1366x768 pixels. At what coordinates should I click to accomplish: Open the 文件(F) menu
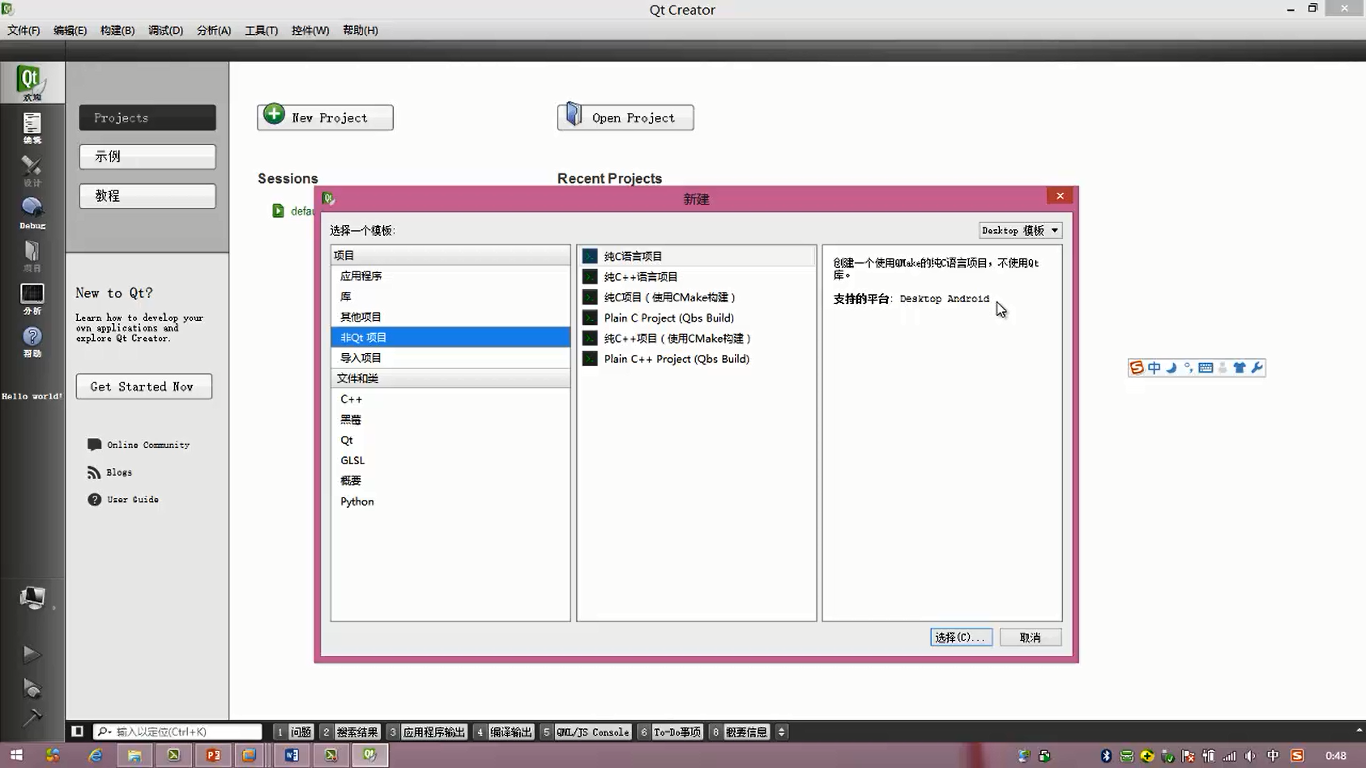pos(24,30)
